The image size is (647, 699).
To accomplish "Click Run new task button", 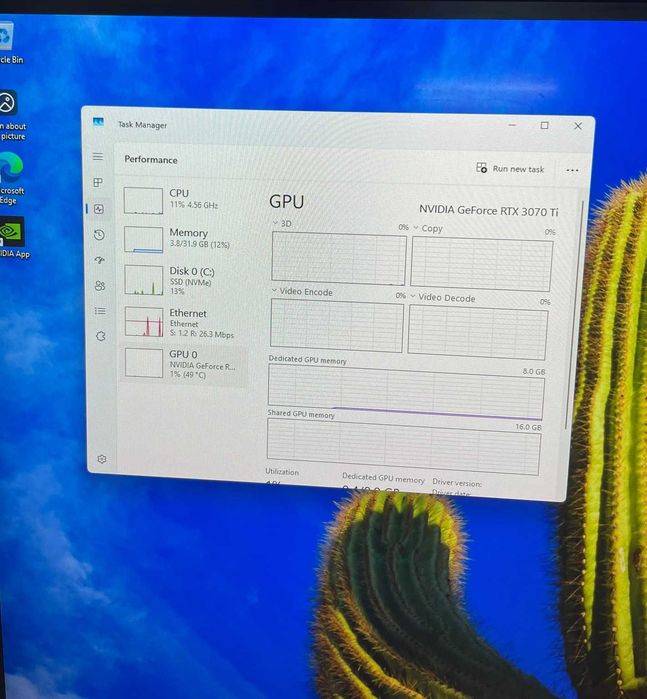I will 510,169.
